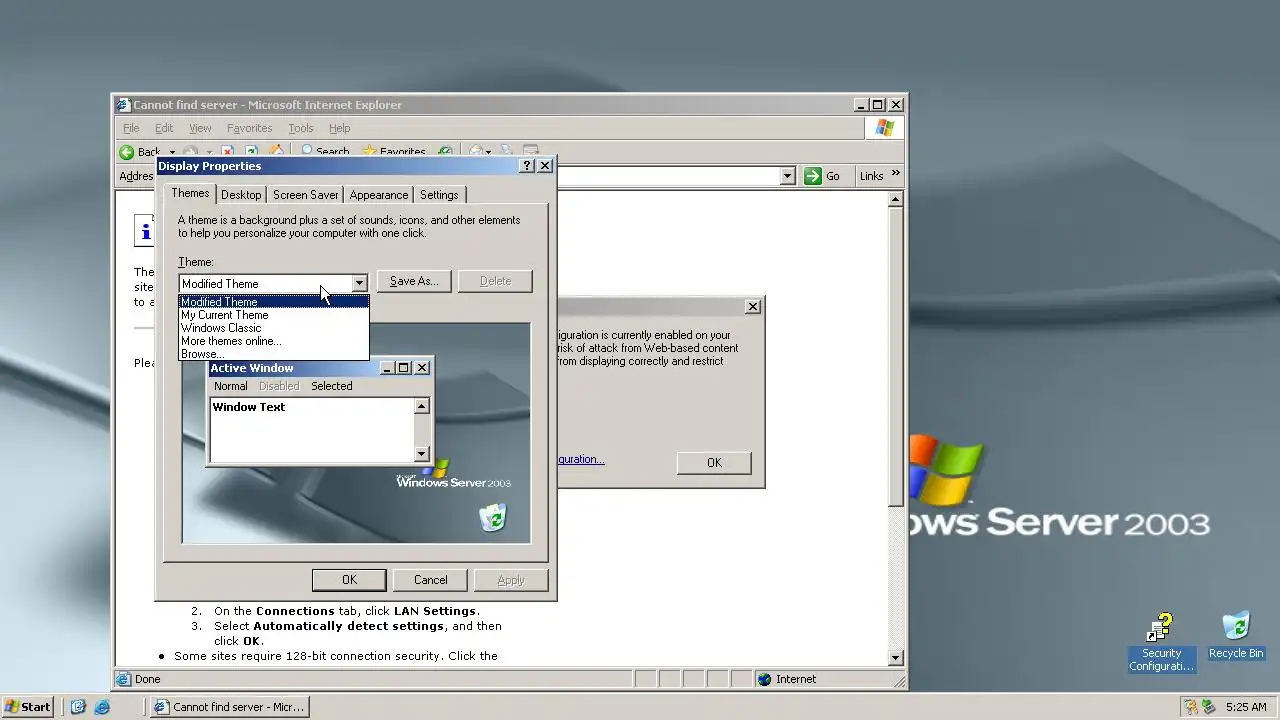1280x720 pixels.
Task: Select the Recycle Bin desktop icon
Action: pyautogui.click(x=1236, y=636)
